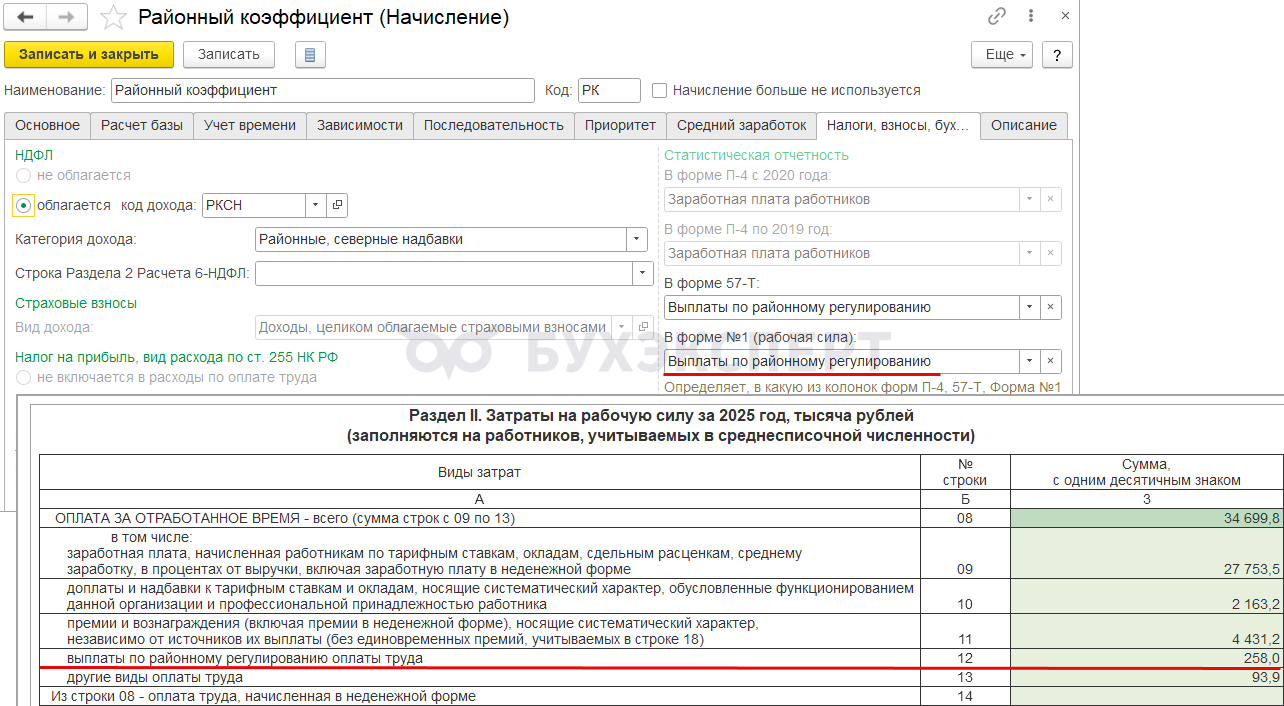Open the Вид дохода selection form icon

tap(644, 327)
